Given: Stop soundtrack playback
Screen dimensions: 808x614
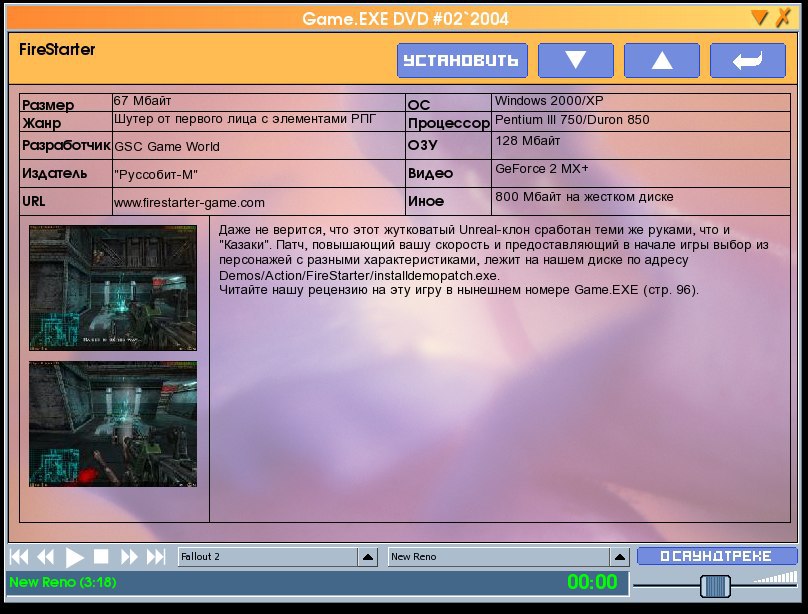Looking at the screenshot, I should (101, 556).
